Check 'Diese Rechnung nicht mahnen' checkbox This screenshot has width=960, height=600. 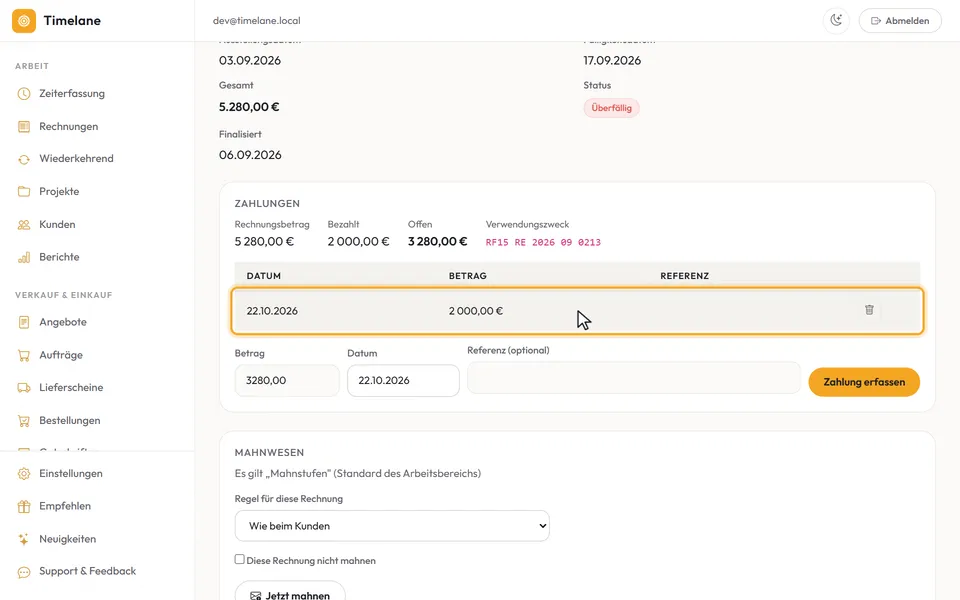[x=239, y=560]
